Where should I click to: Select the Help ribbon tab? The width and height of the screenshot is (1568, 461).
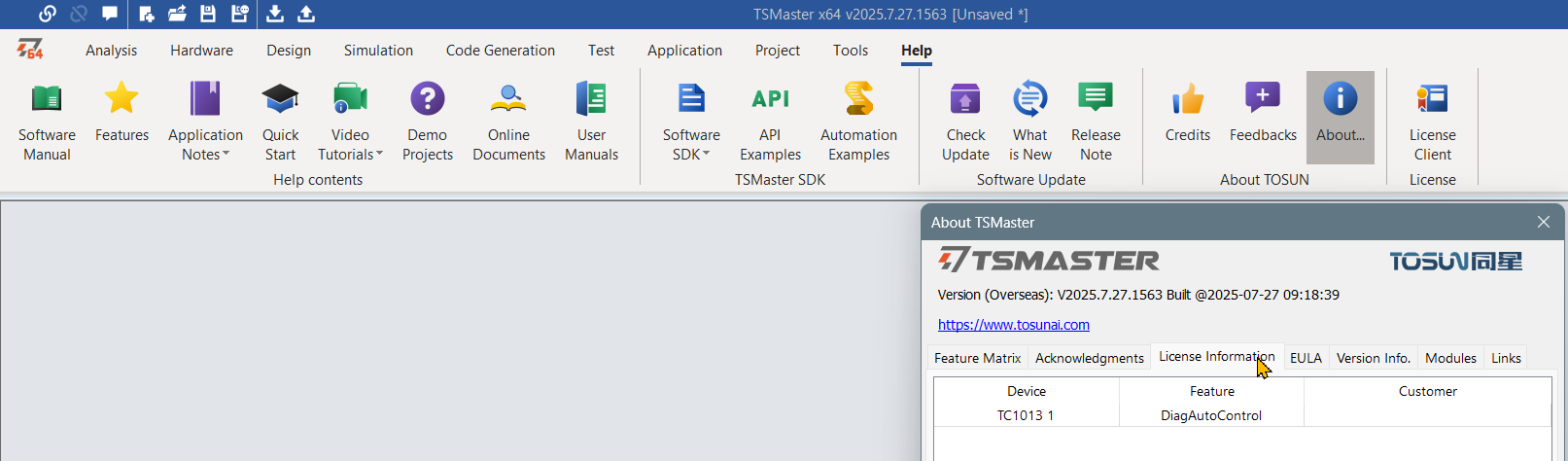(916, 51)
